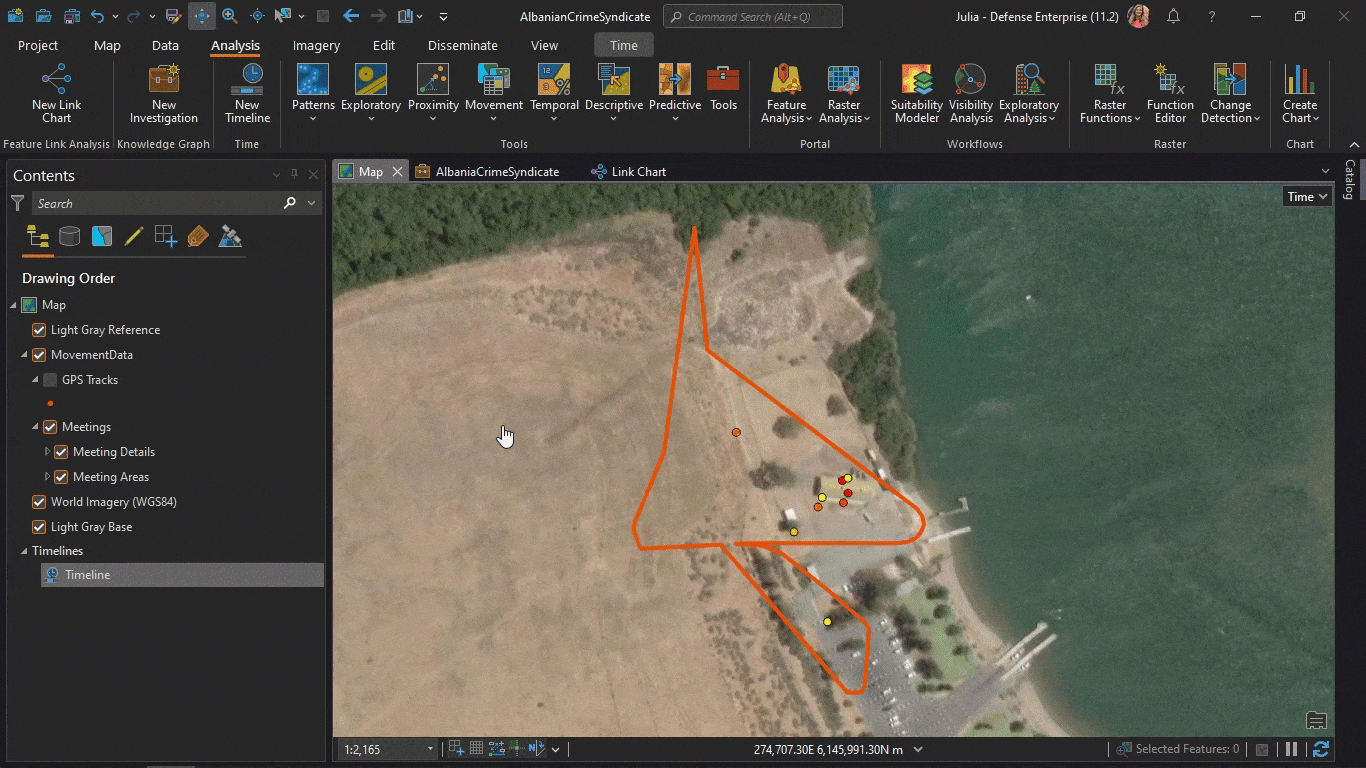The width and height of the screenshot is (1366, 768).
Task: Open the analysis Tools toolbox
Action: [723, 88]
